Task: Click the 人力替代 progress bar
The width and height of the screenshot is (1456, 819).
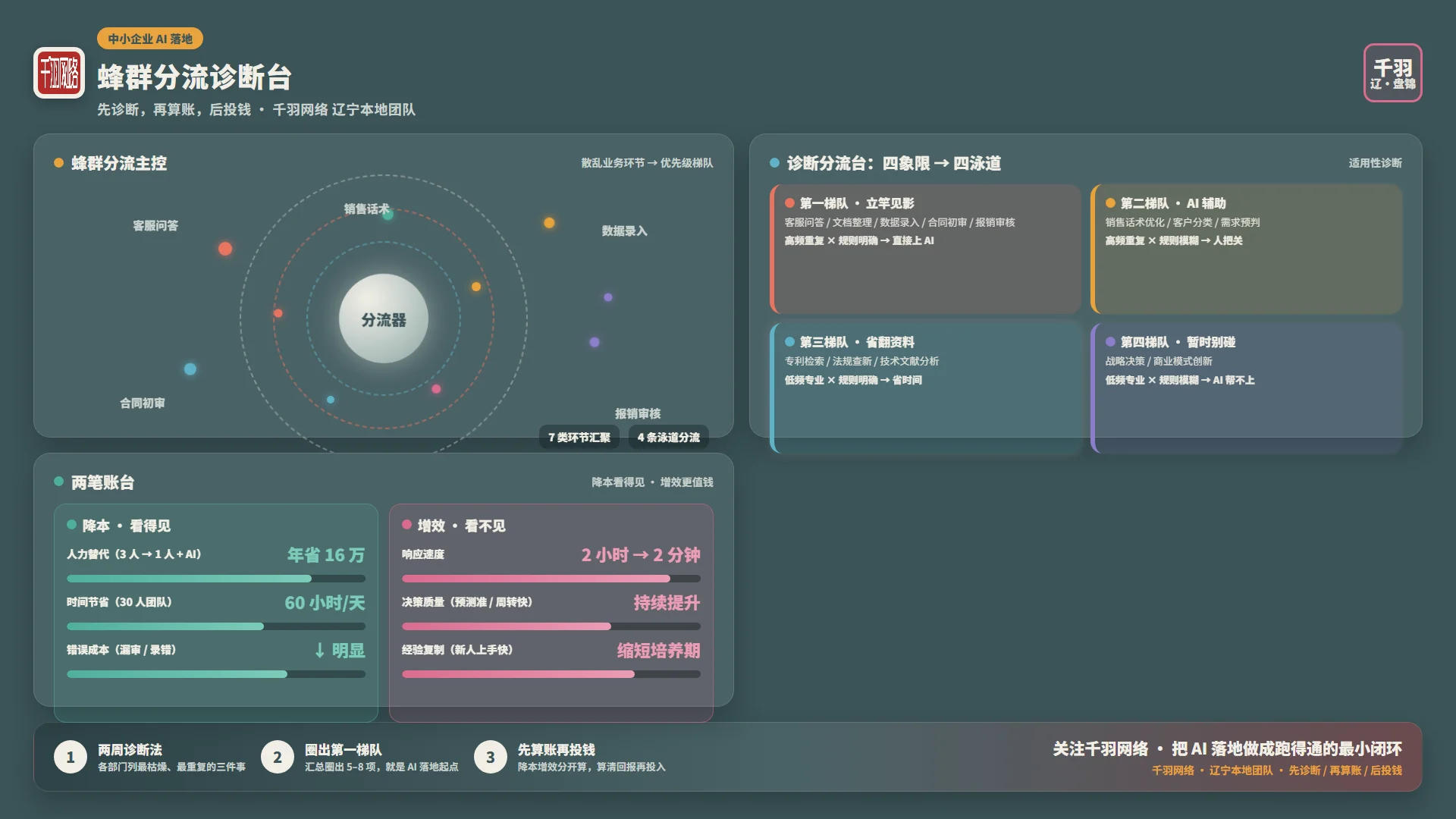Action: coord(216,579)
